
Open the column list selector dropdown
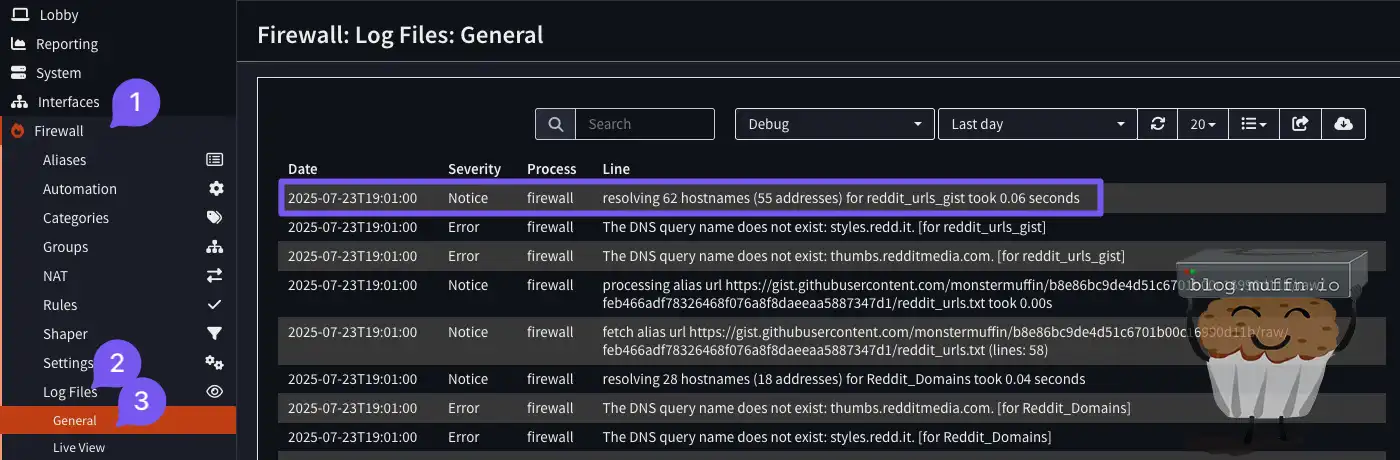point(1253,124)
